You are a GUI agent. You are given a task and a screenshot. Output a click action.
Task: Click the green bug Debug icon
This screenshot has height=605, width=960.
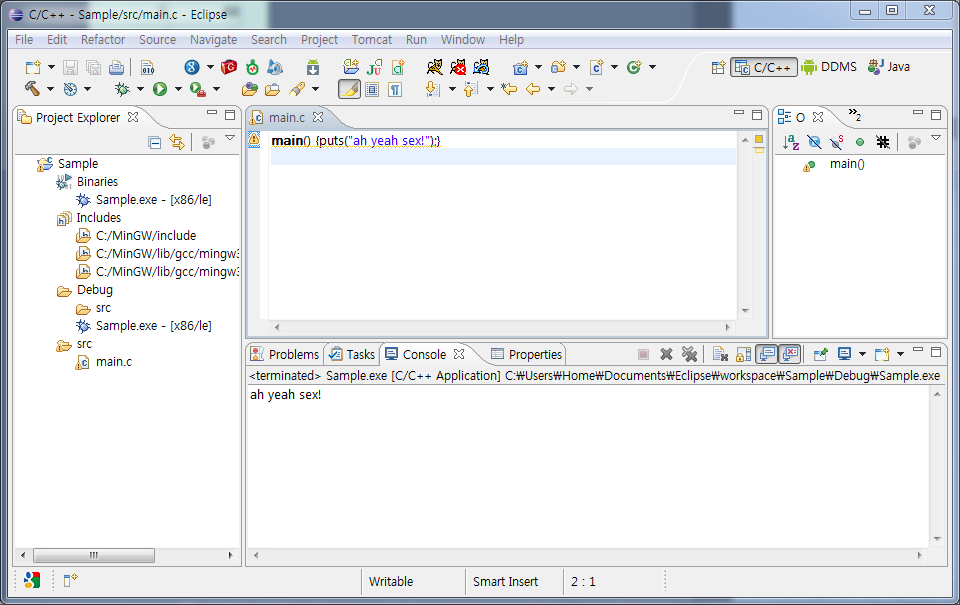[x=122, y=89]
